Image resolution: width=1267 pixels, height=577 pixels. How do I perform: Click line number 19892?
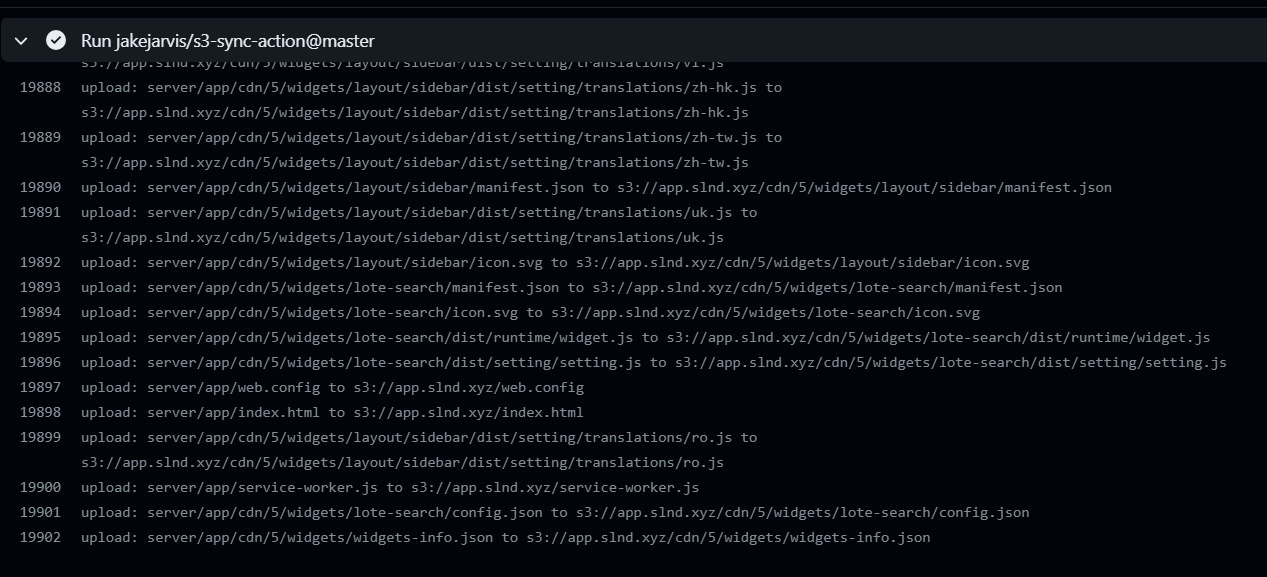[40, 263]
